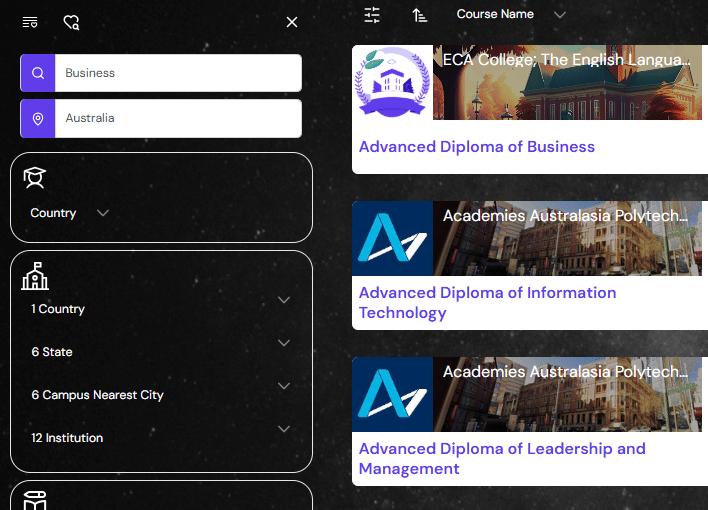708x510 pixels.
Task: Open Advanced Diploma of Business link
Action: tap(477, 147)
